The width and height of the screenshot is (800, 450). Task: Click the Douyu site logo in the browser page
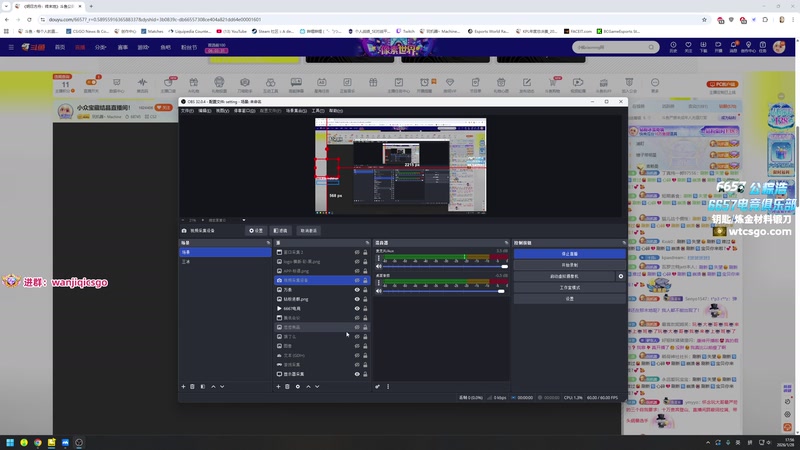tap(33, 47)
